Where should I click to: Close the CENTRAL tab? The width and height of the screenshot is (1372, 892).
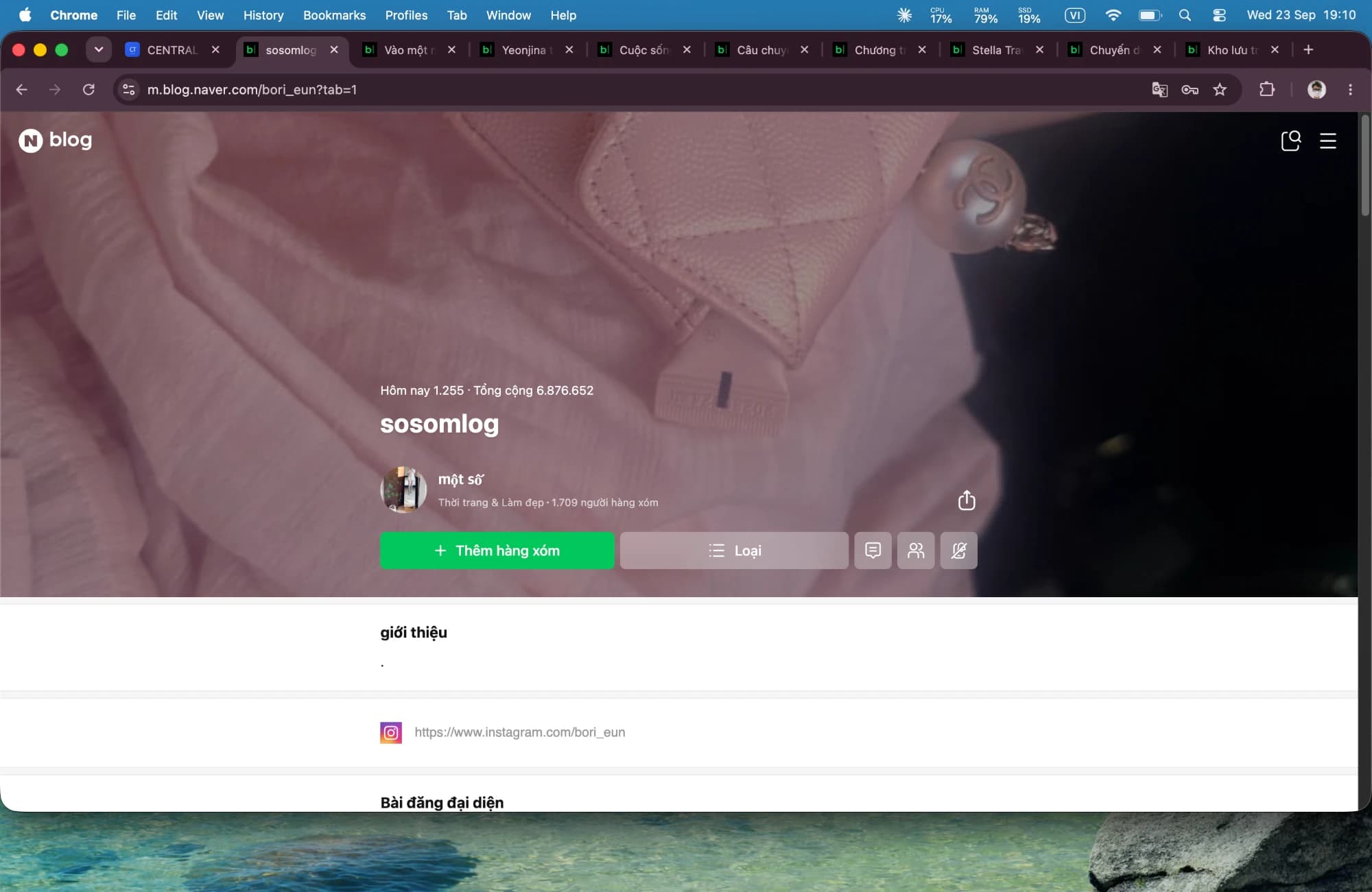point(215,49)
